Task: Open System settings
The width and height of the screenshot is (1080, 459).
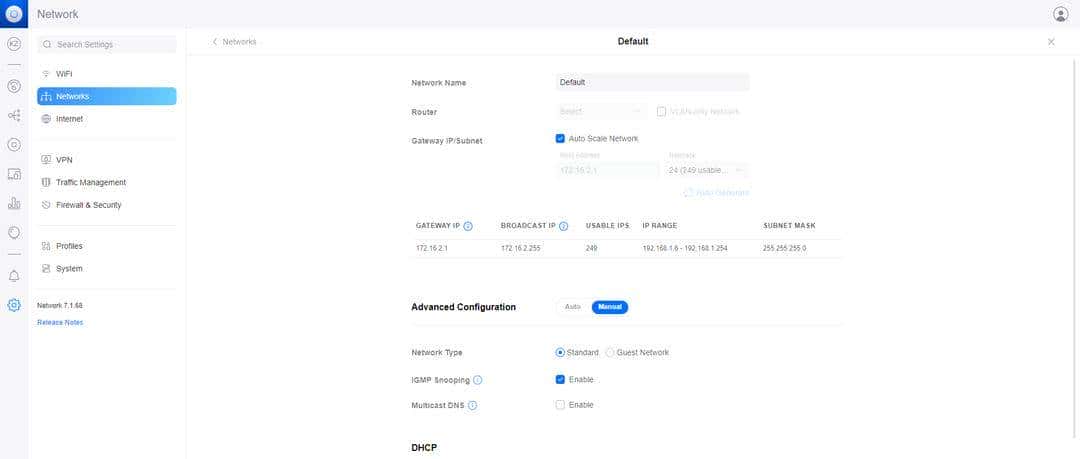Action: 107,269
